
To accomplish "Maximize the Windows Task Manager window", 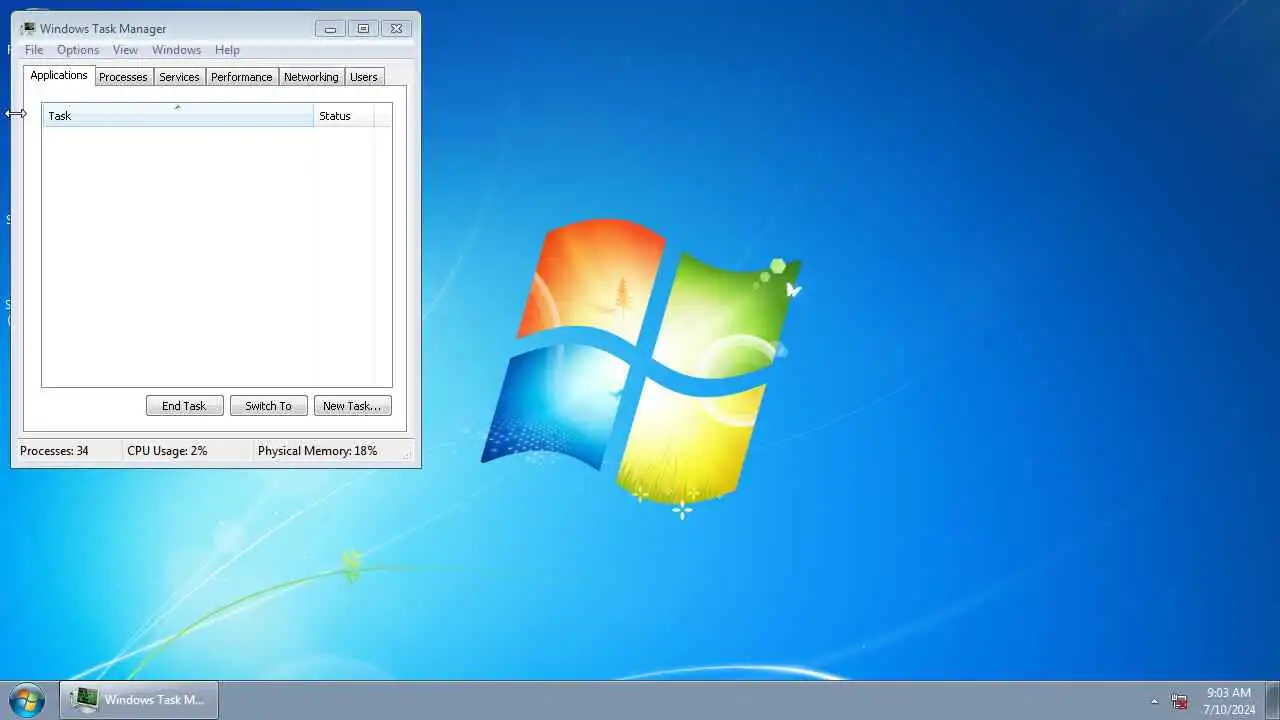I will 363,29.
